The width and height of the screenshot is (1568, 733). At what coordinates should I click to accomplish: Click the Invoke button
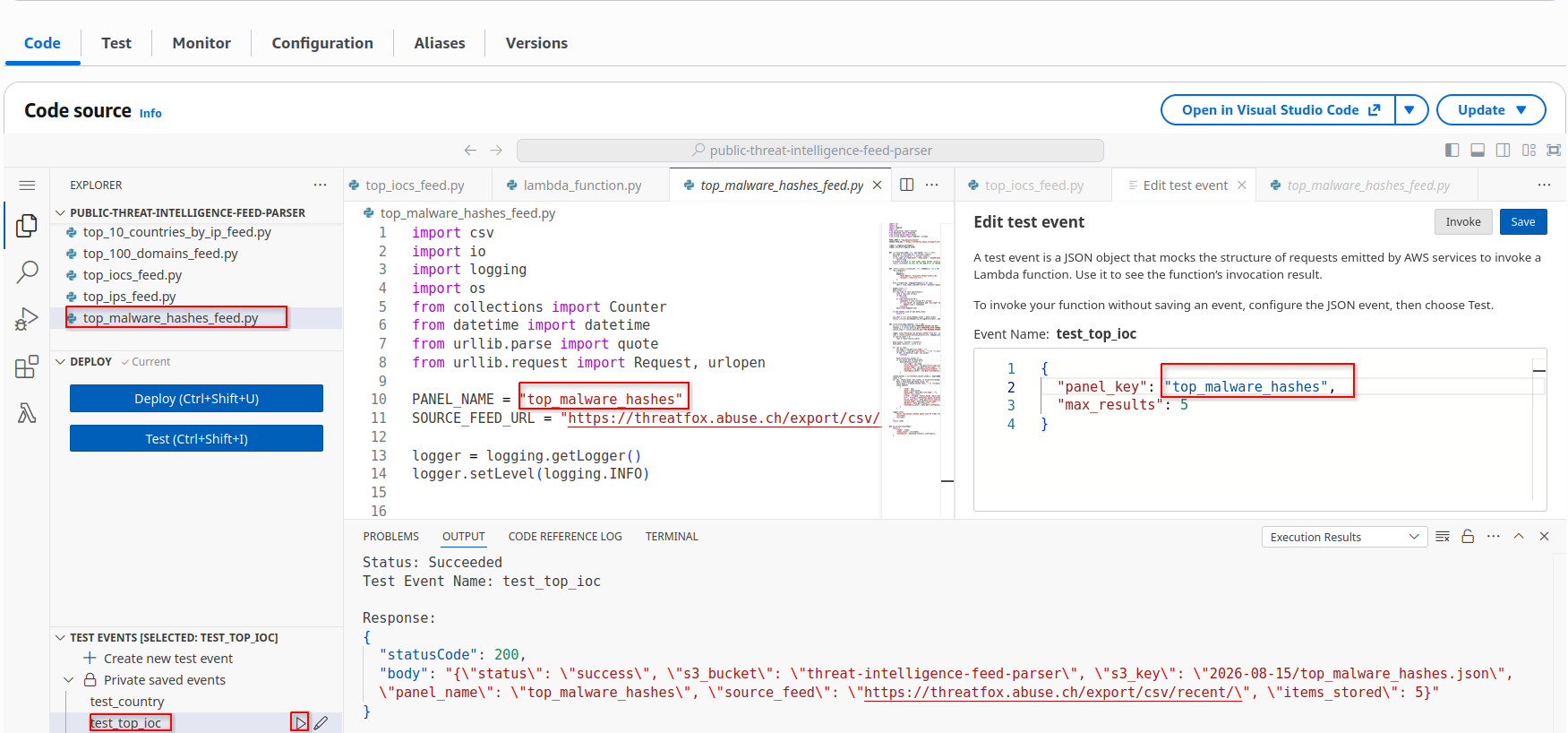(x=1463, y=222)
